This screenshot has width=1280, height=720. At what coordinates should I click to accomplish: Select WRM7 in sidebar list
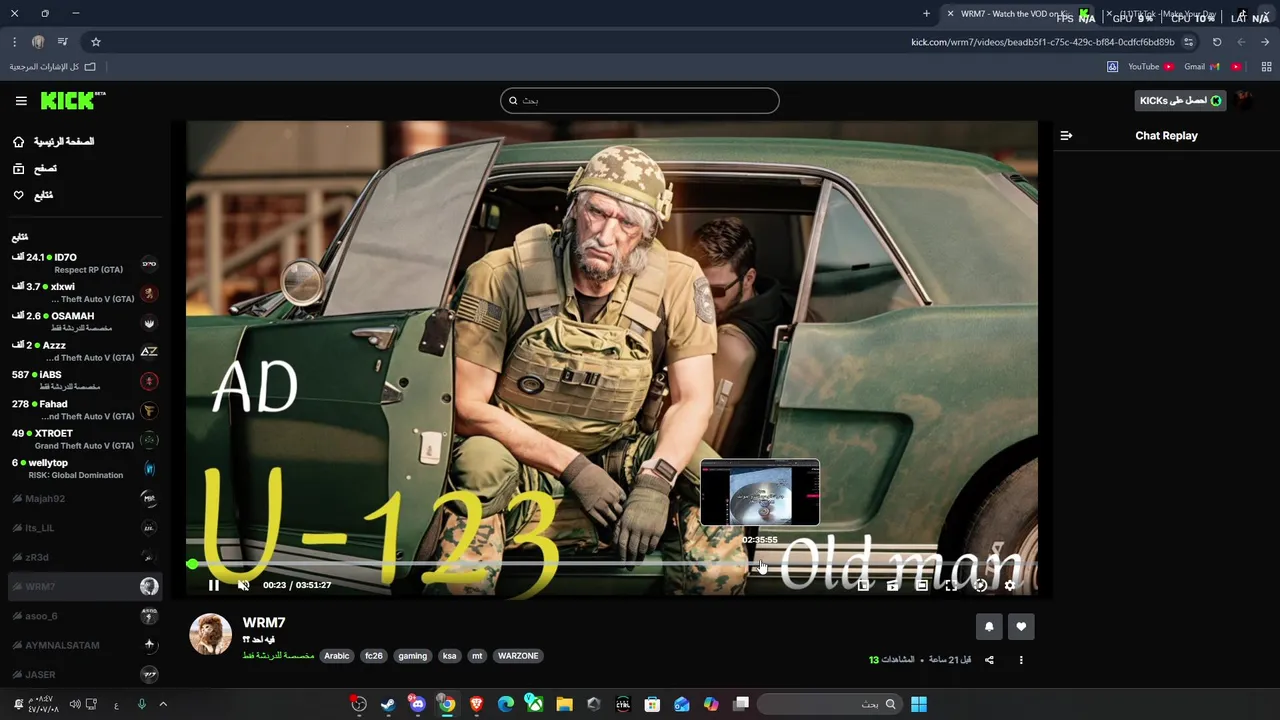[x=84, y=586]
